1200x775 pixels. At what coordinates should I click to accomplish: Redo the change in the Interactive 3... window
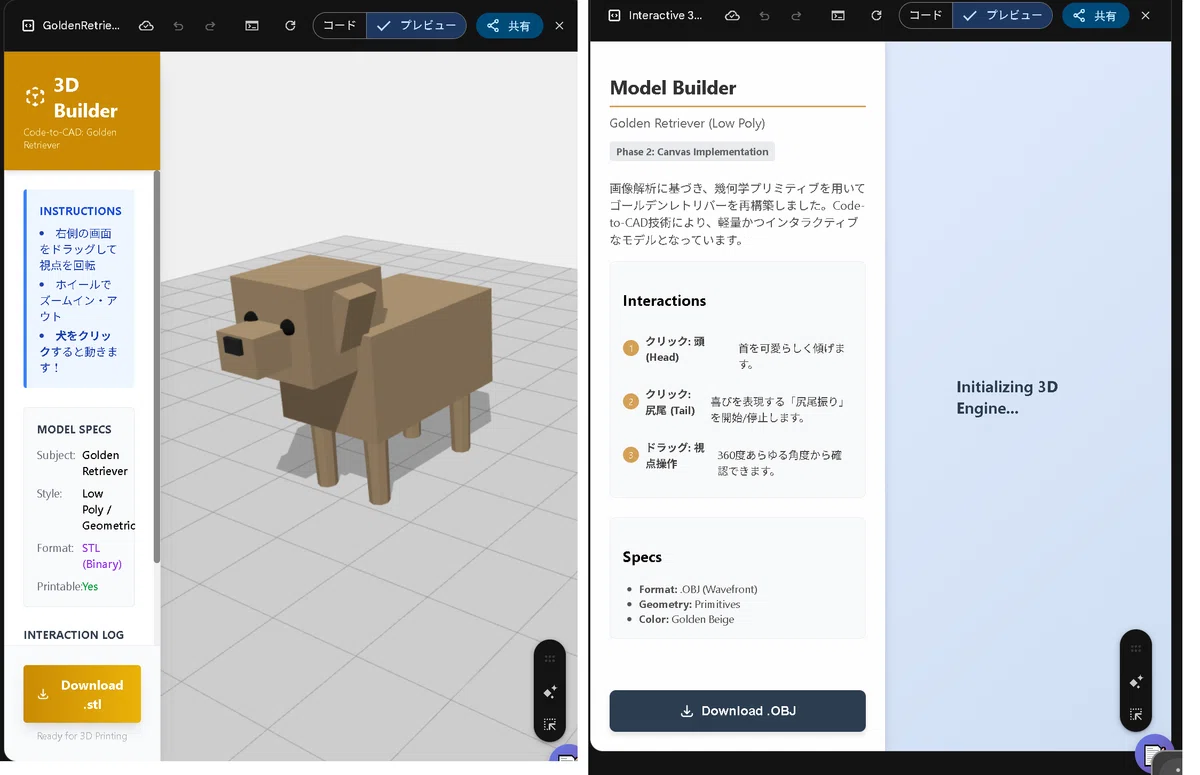[796, 16]
